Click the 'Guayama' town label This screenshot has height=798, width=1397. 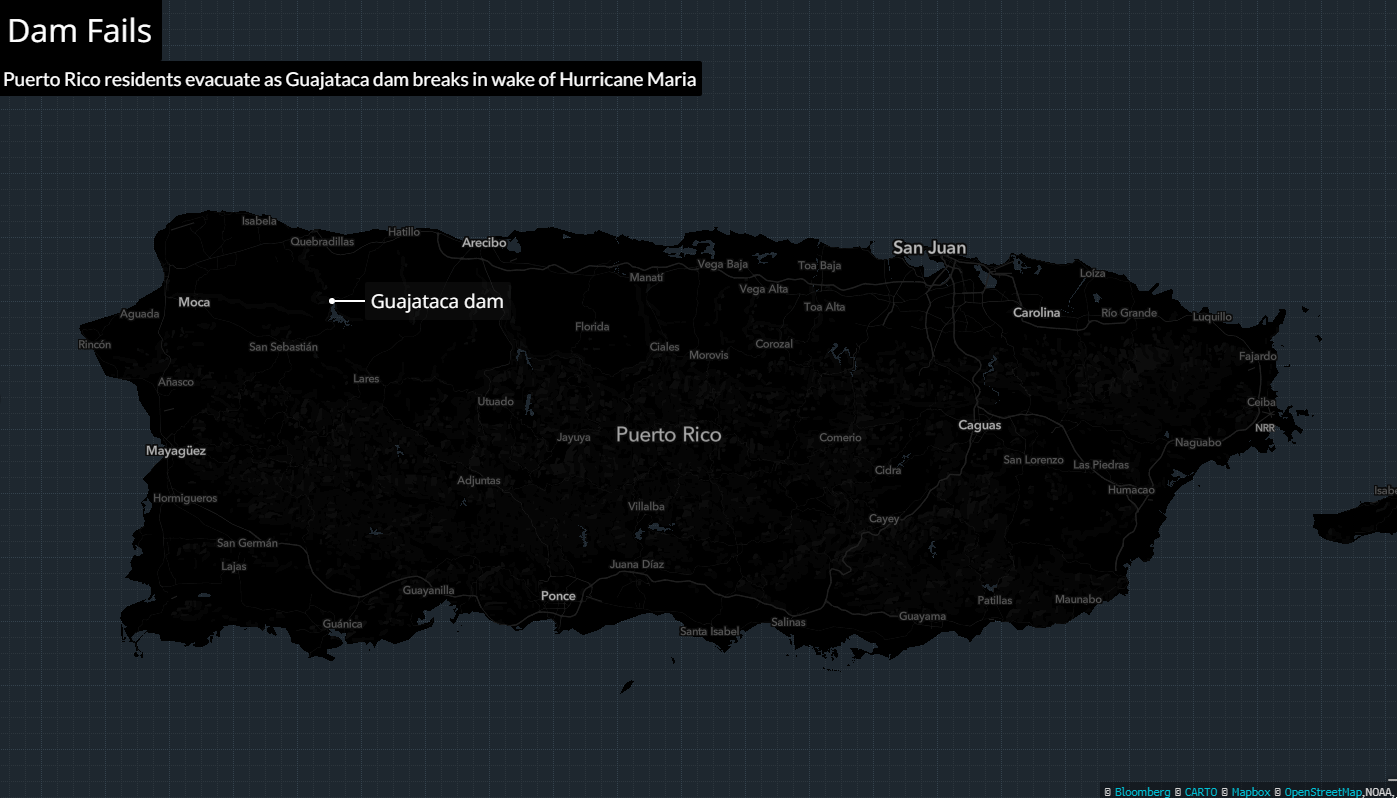tap(922, 616)
